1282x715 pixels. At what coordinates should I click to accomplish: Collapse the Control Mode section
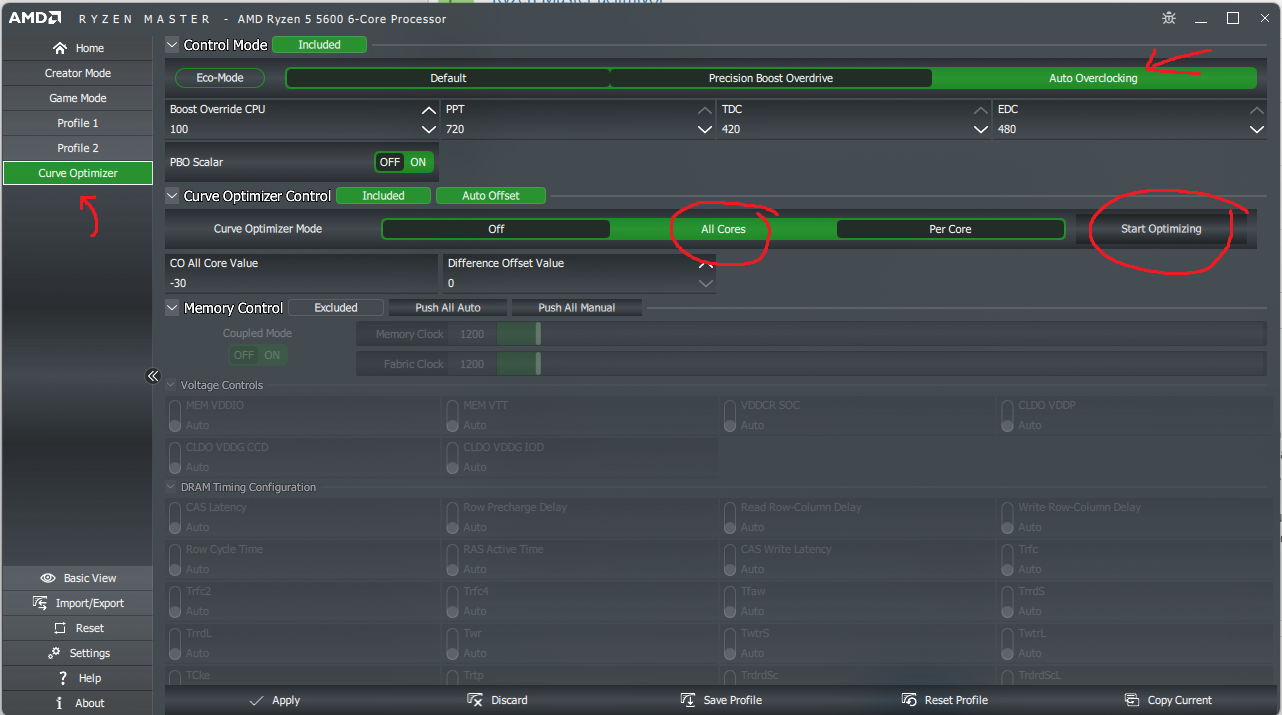173,45
